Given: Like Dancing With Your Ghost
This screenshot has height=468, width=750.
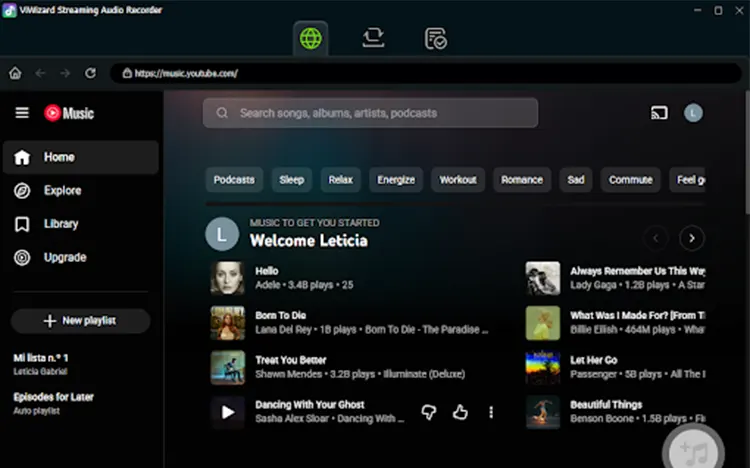Looking at the screenshot, I should point(460,412).
